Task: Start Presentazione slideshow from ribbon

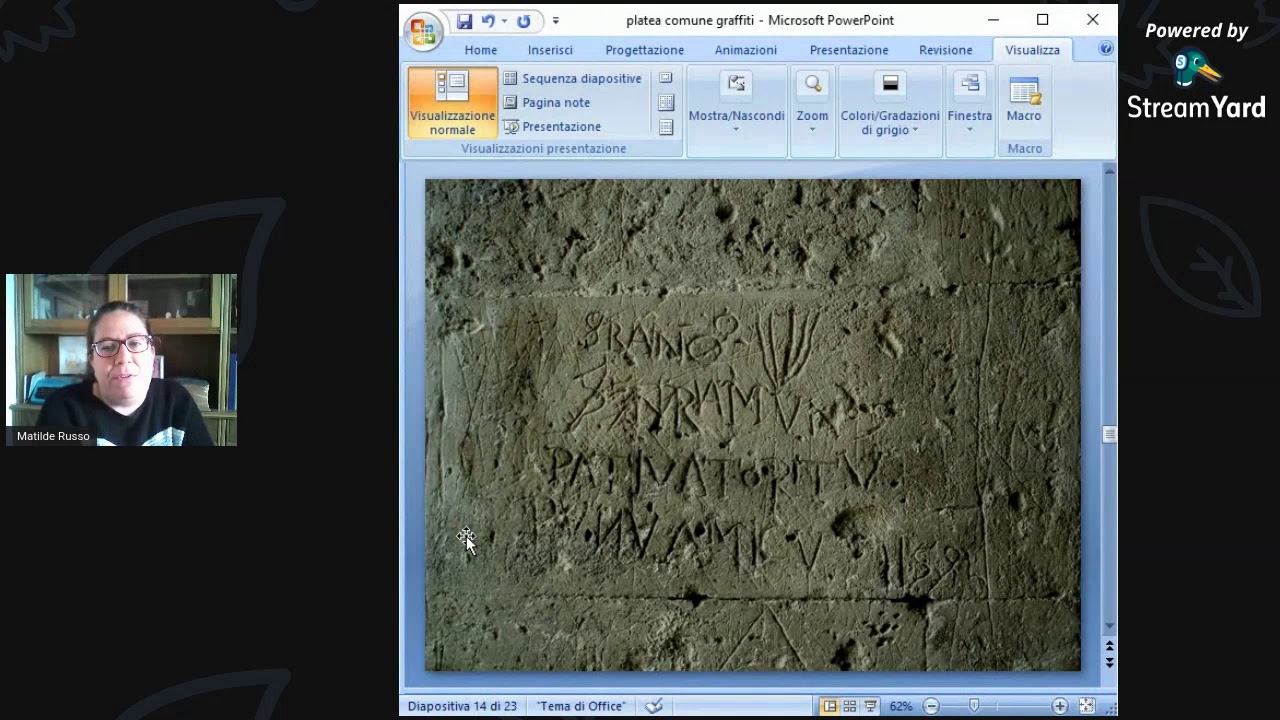Action: (x=552, y=127)
